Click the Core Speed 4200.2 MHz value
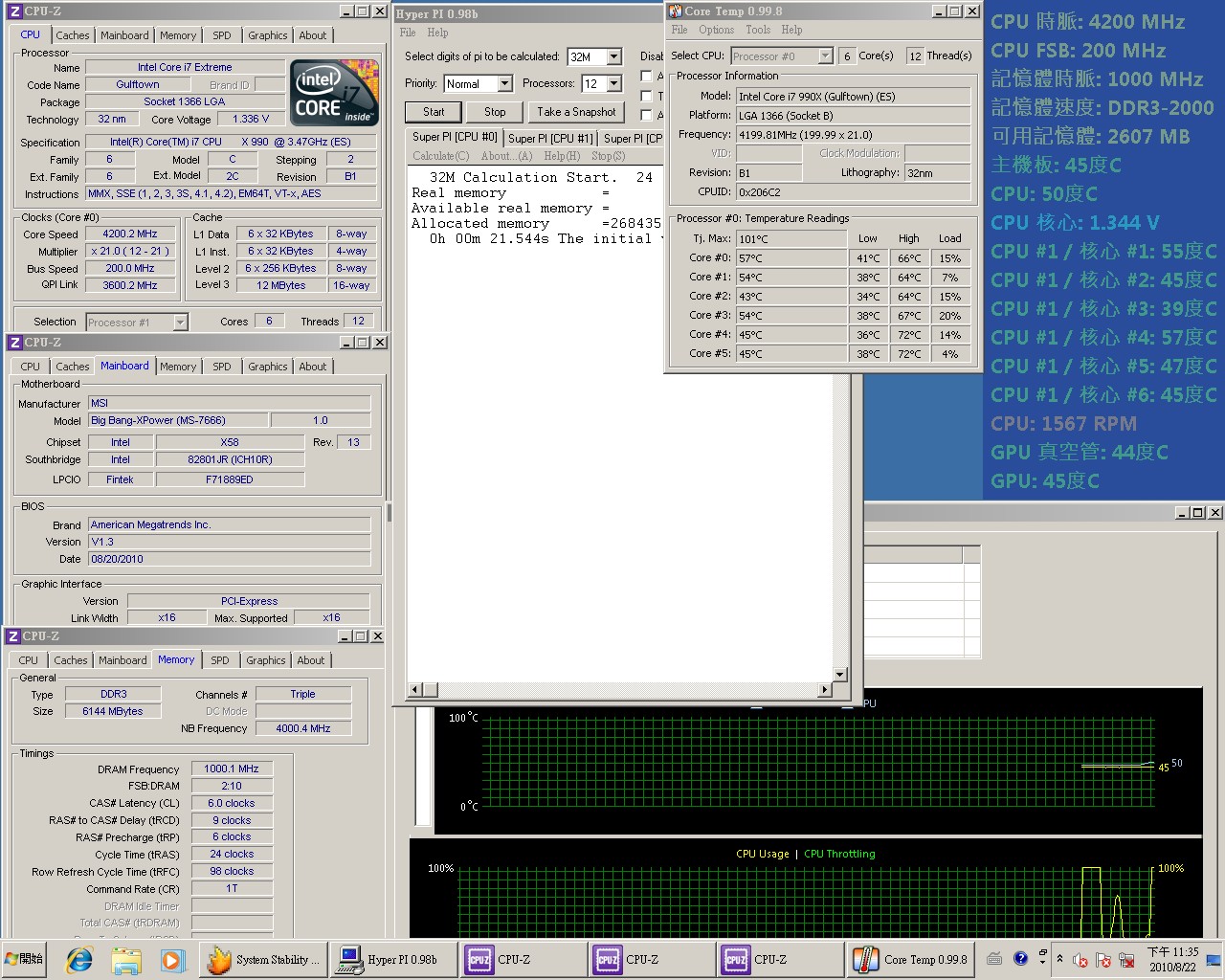 pos(130,234)
